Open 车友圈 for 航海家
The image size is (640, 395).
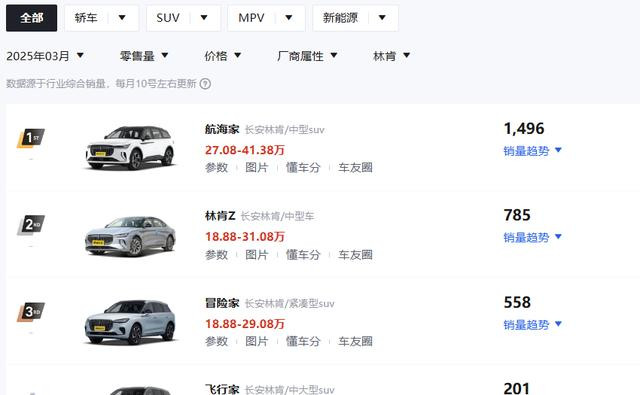[355, 167]
